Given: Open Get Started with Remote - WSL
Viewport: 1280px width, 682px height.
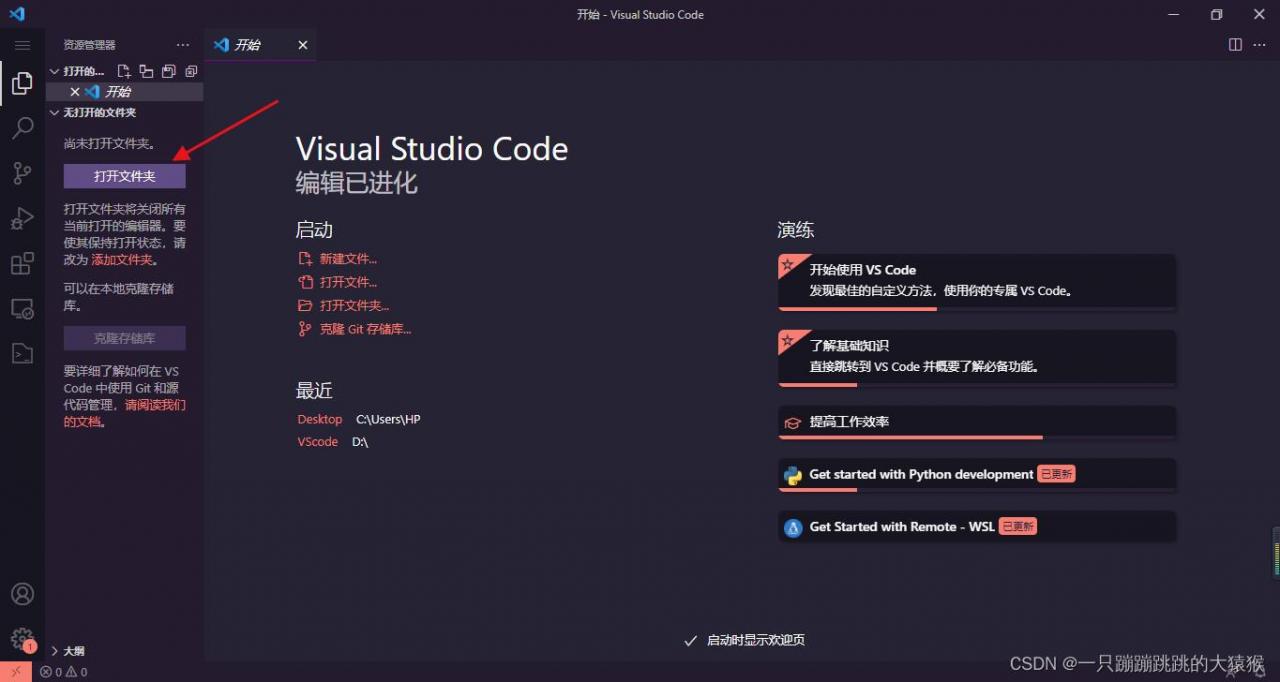Looking at the screenshot, I should 977,526.
